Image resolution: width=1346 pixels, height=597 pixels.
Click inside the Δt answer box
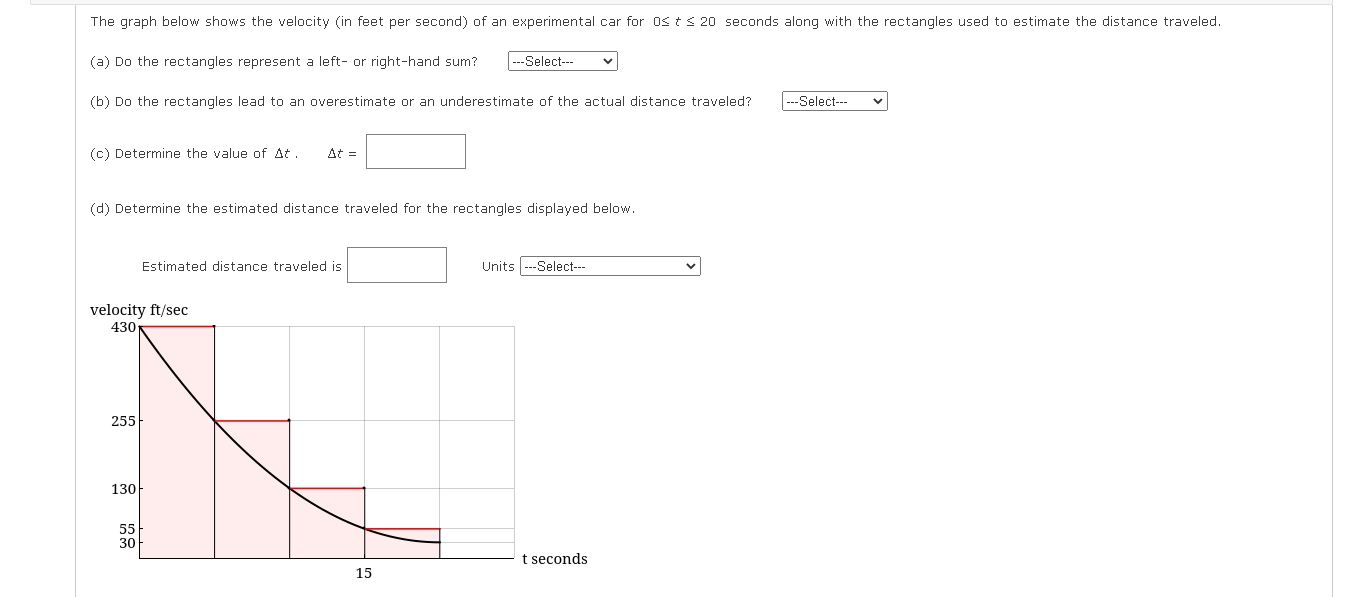coord(415,151)
